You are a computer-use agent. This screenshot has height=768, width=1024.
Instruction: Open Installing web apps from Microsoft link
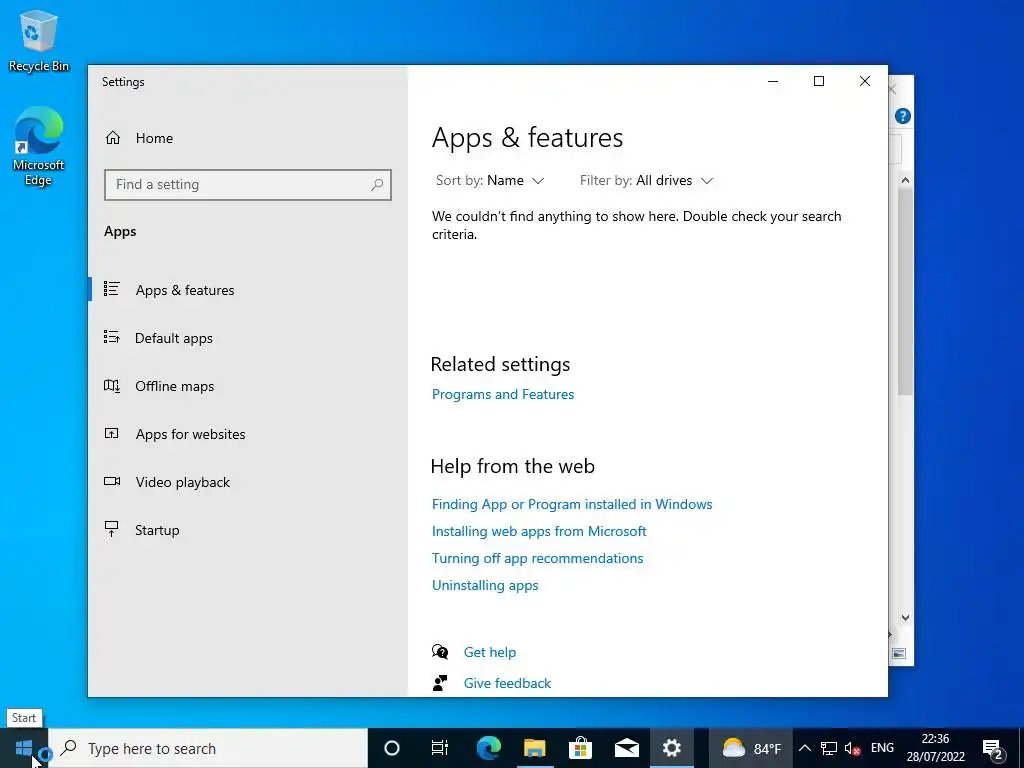(x=539, y=531)
